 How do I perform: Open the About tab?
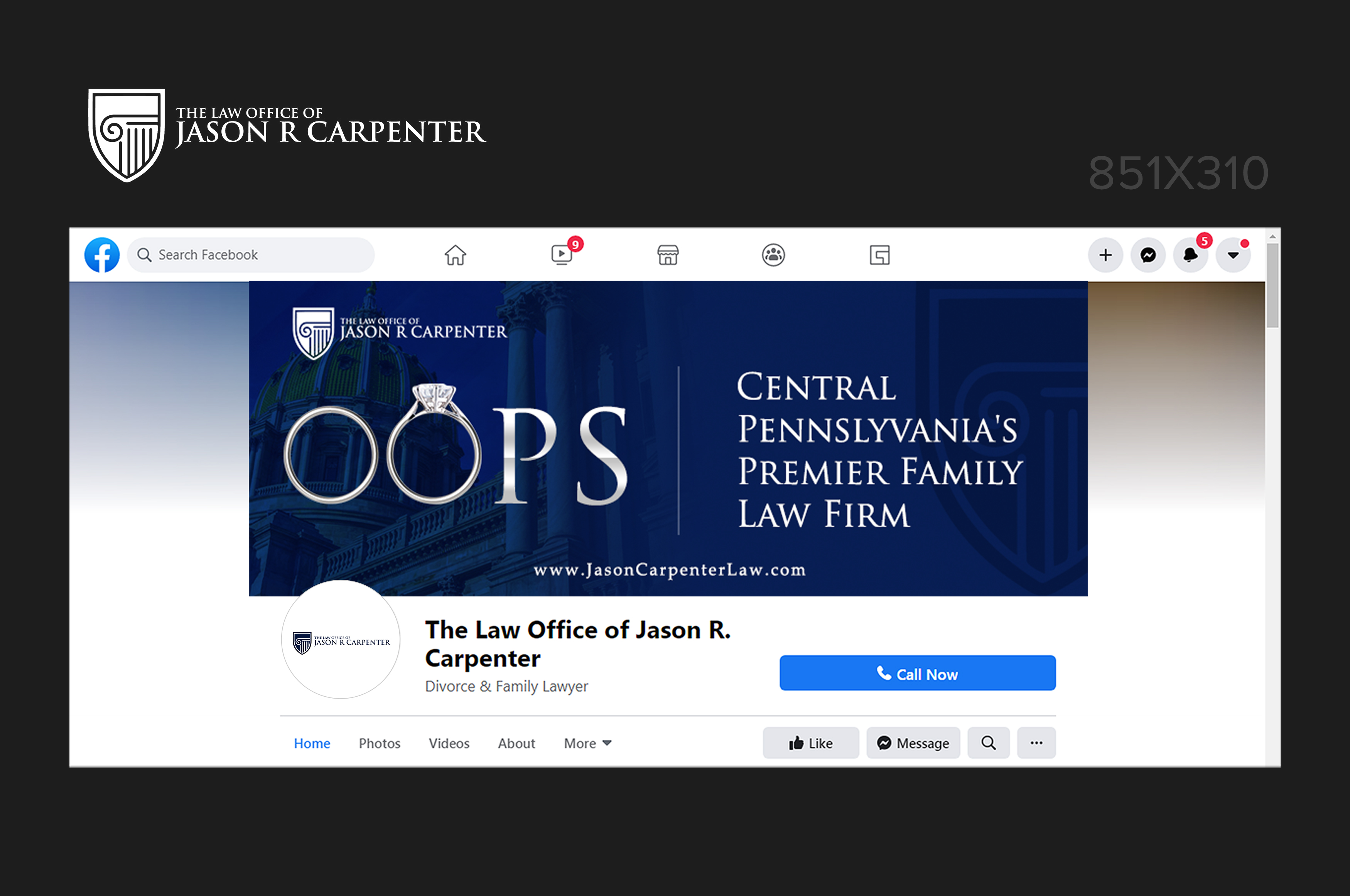point(516,743)
